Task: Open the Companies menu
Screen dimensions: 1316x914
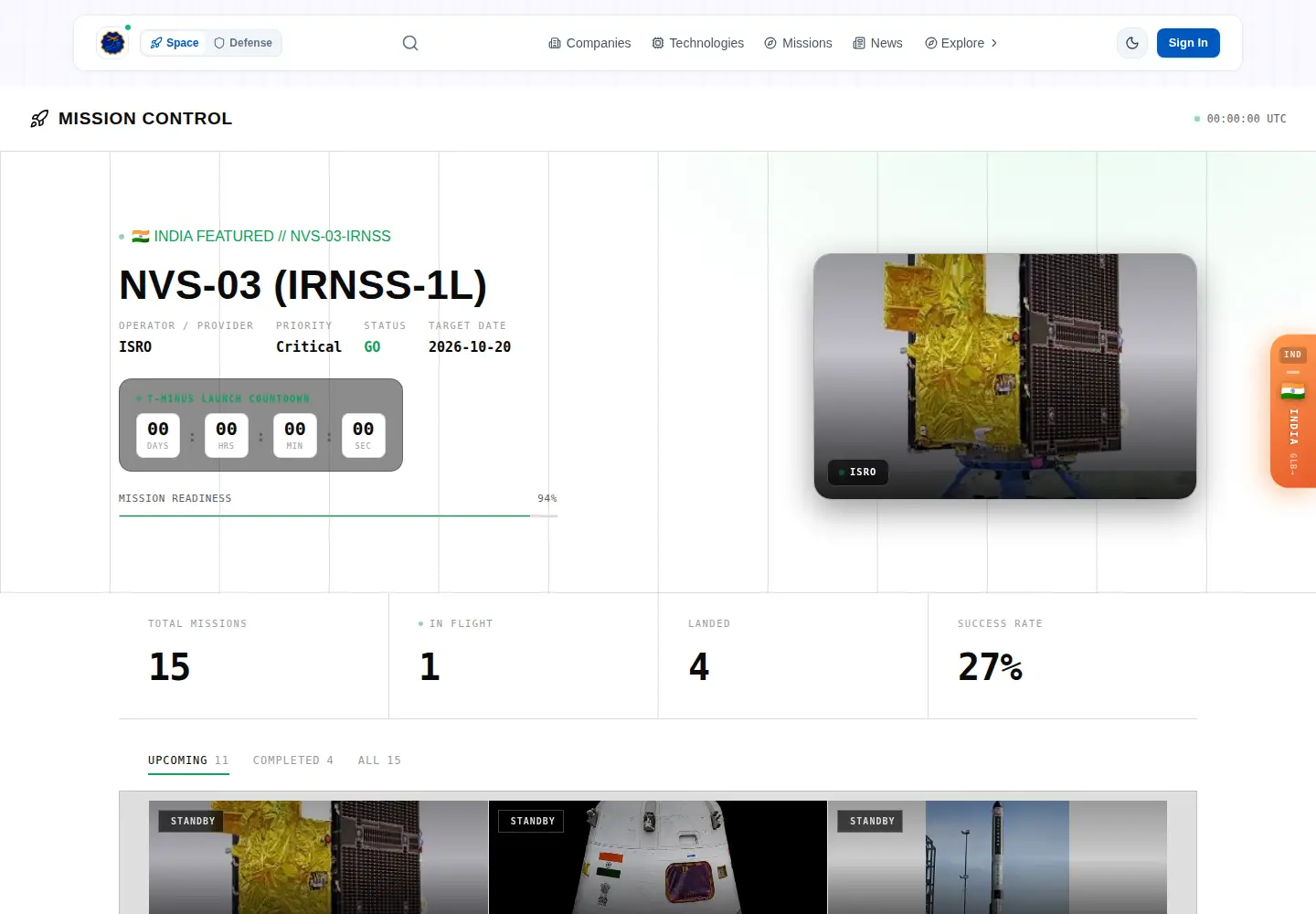Action: pos(589,43)
